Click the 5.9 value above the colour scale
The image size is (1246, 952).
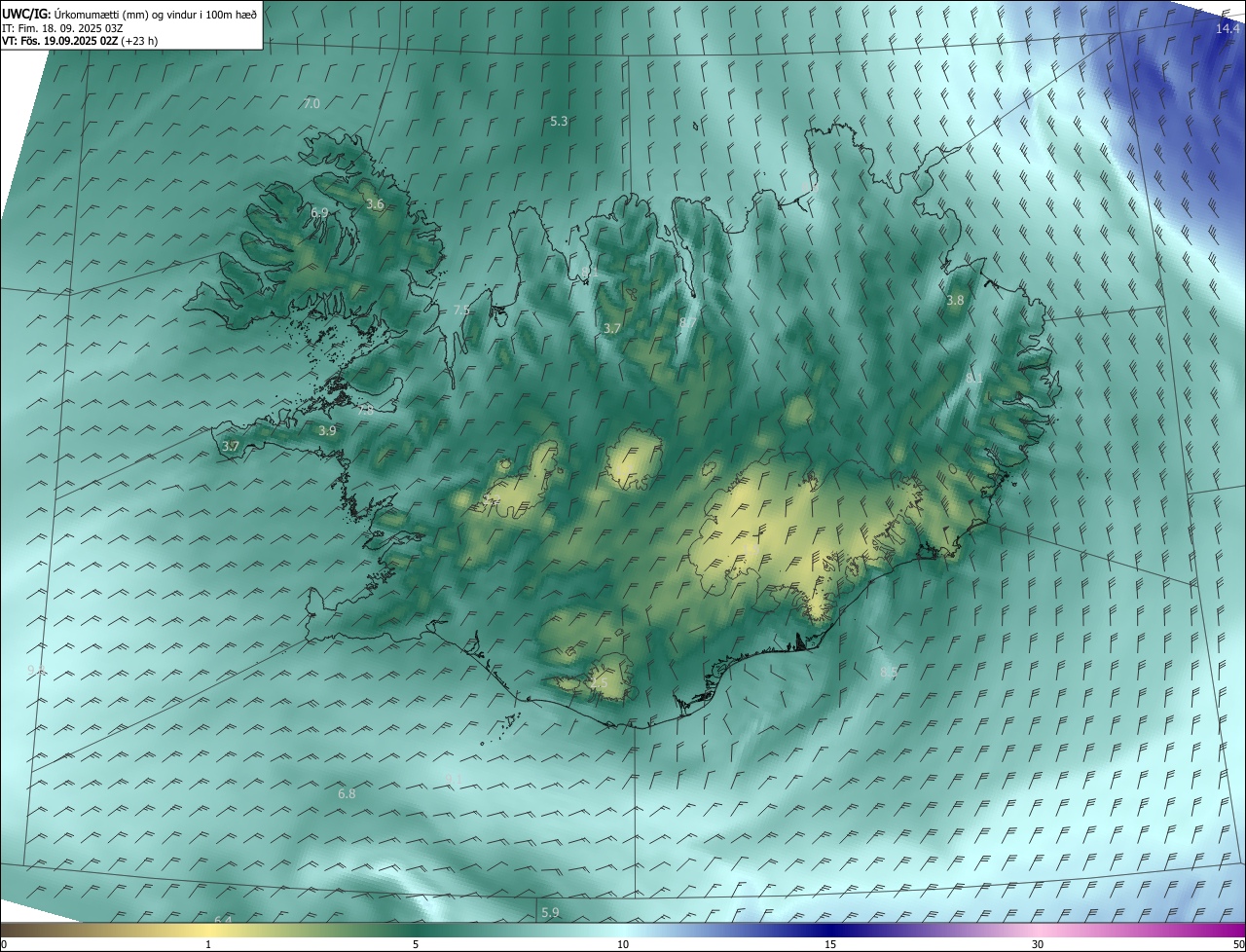point(550,912)
